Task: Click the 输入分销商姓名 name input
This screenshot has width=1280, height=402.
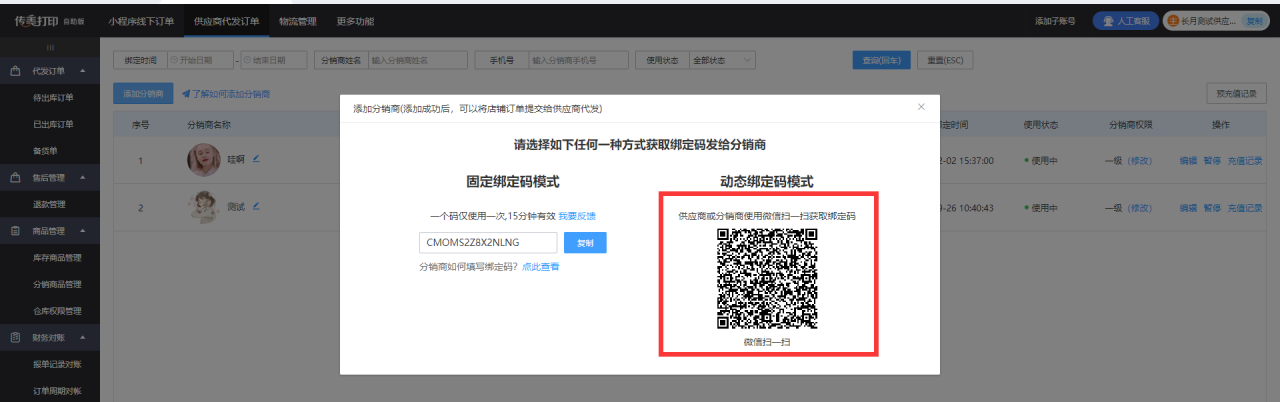Action: pyautogui.click(x=417, y=60)
